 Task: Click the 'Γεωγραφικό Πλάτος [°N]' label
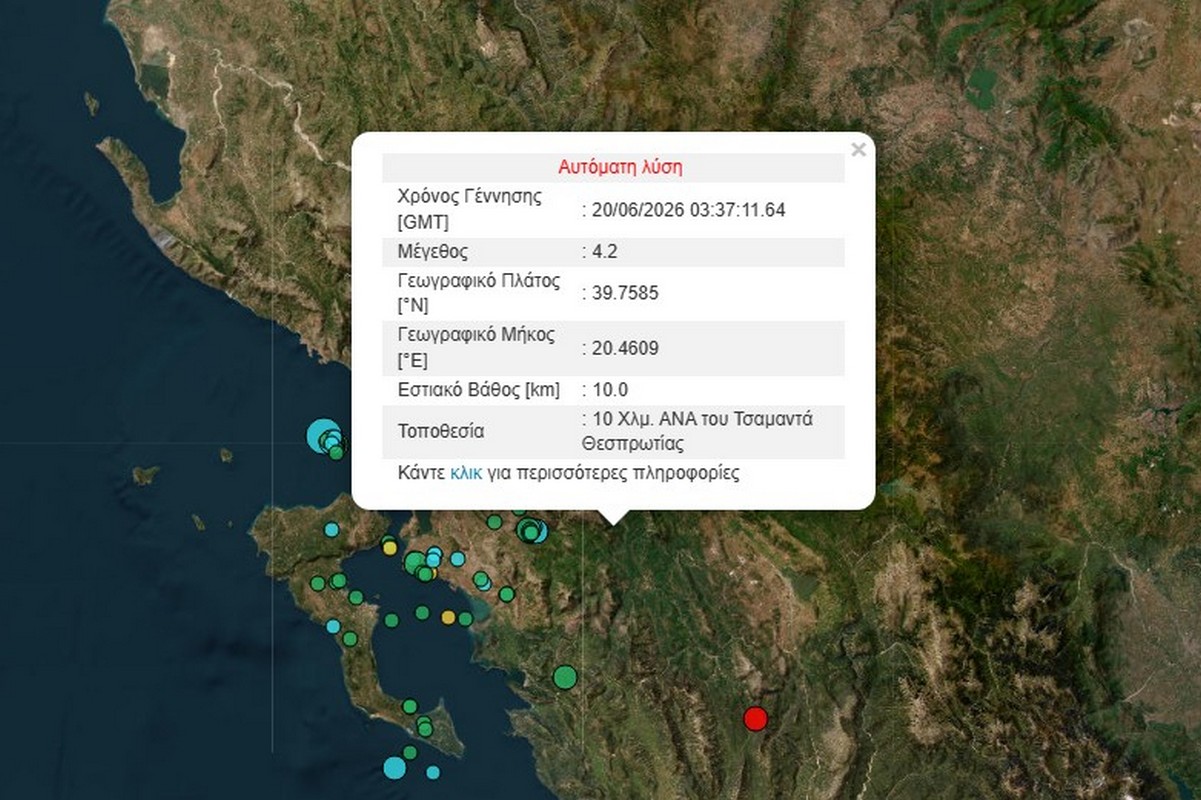478,293
